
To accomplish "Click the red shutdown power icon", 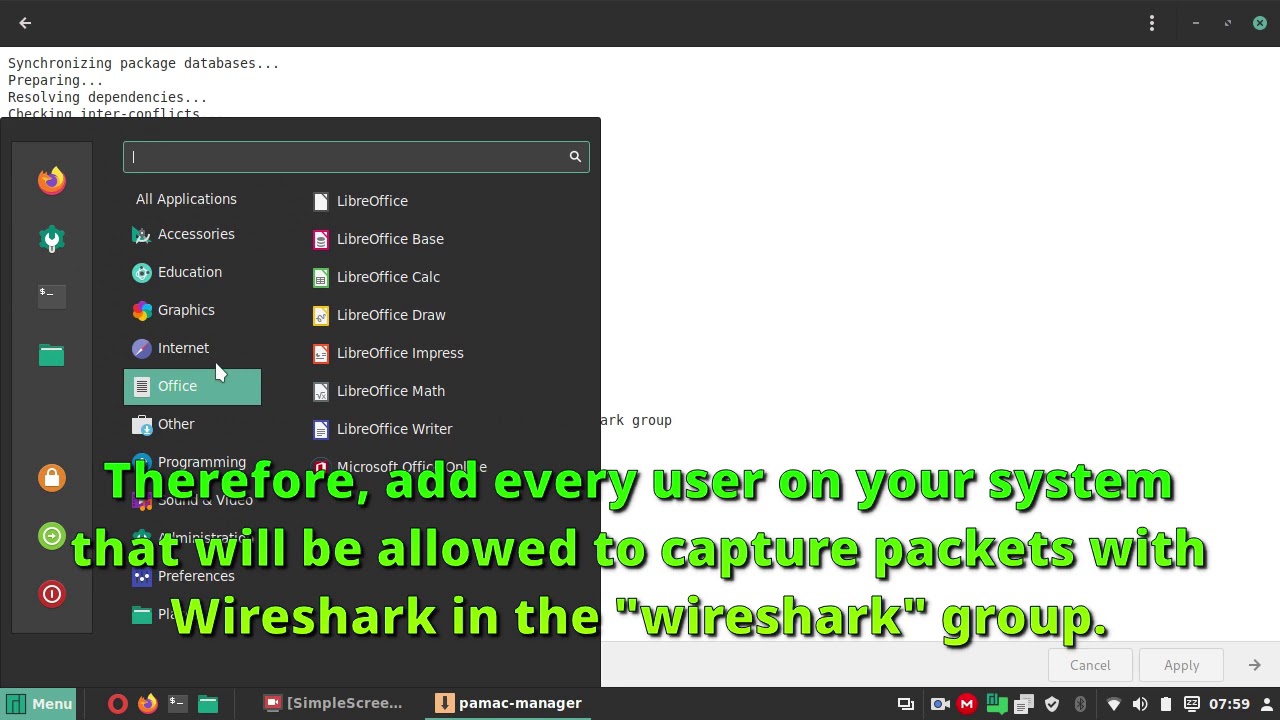I will coord(52,594).
